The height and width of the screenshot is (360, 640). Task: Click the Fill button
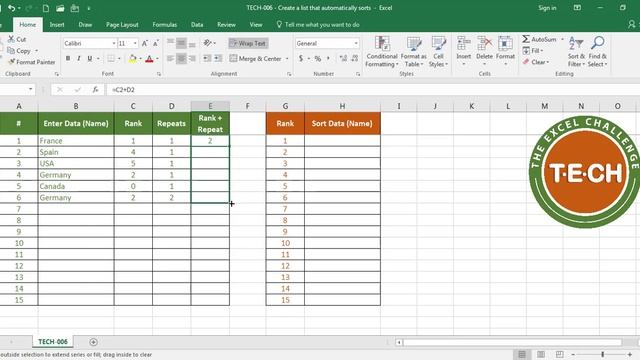click(x=532, y=51)
